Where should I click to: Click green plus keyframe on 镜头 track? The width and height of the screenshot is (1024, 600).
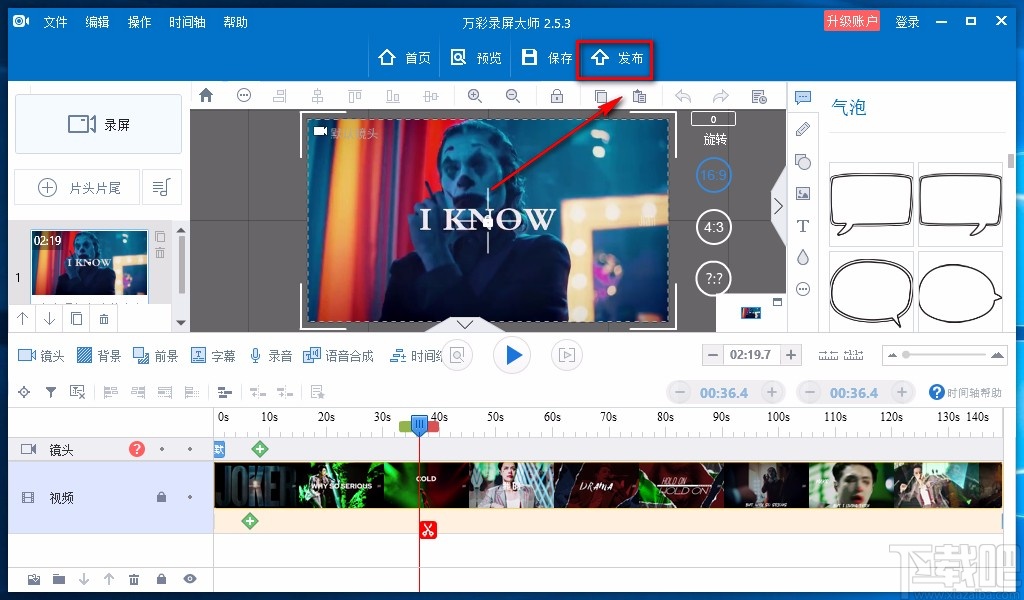pyautogui.click(x=260, y=449)
